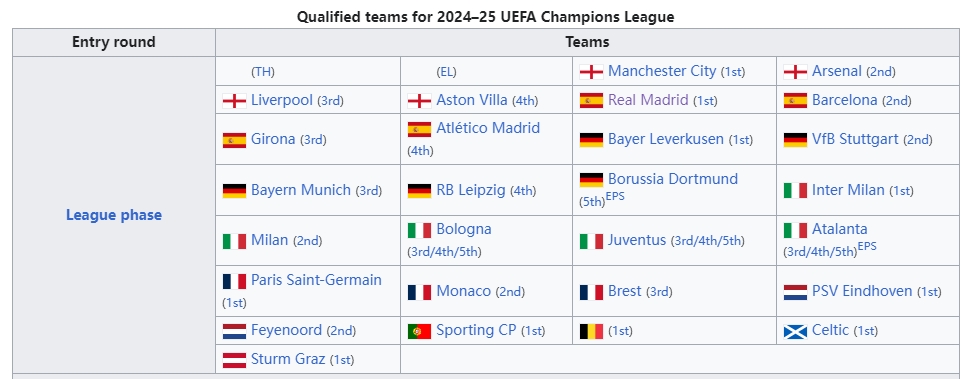This screenshot has height=379, width=980.
Task: Open the Atalanta team page link
Action: coord(839,229)
